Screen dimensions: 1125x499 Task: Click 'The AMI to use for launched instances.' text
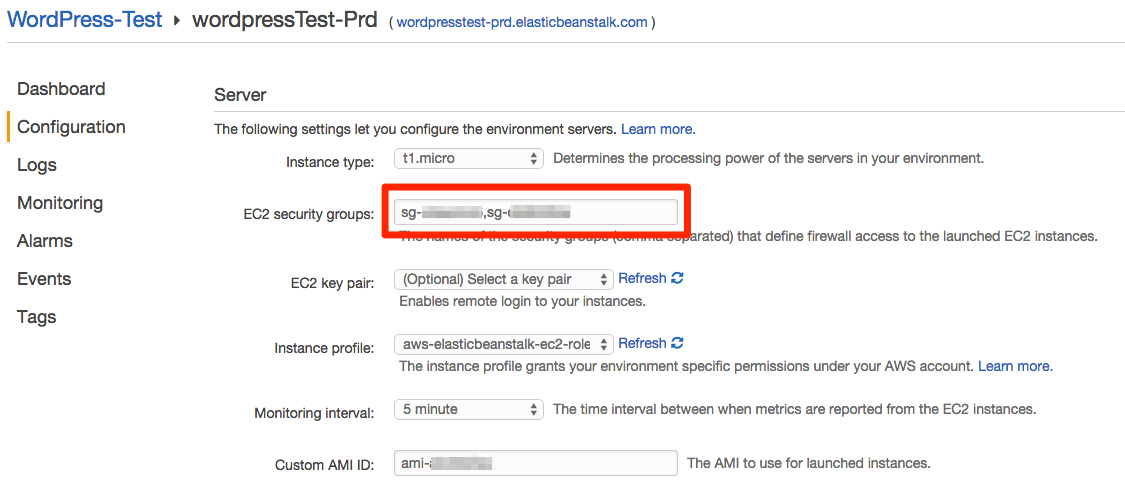click(x=809, y=462)
